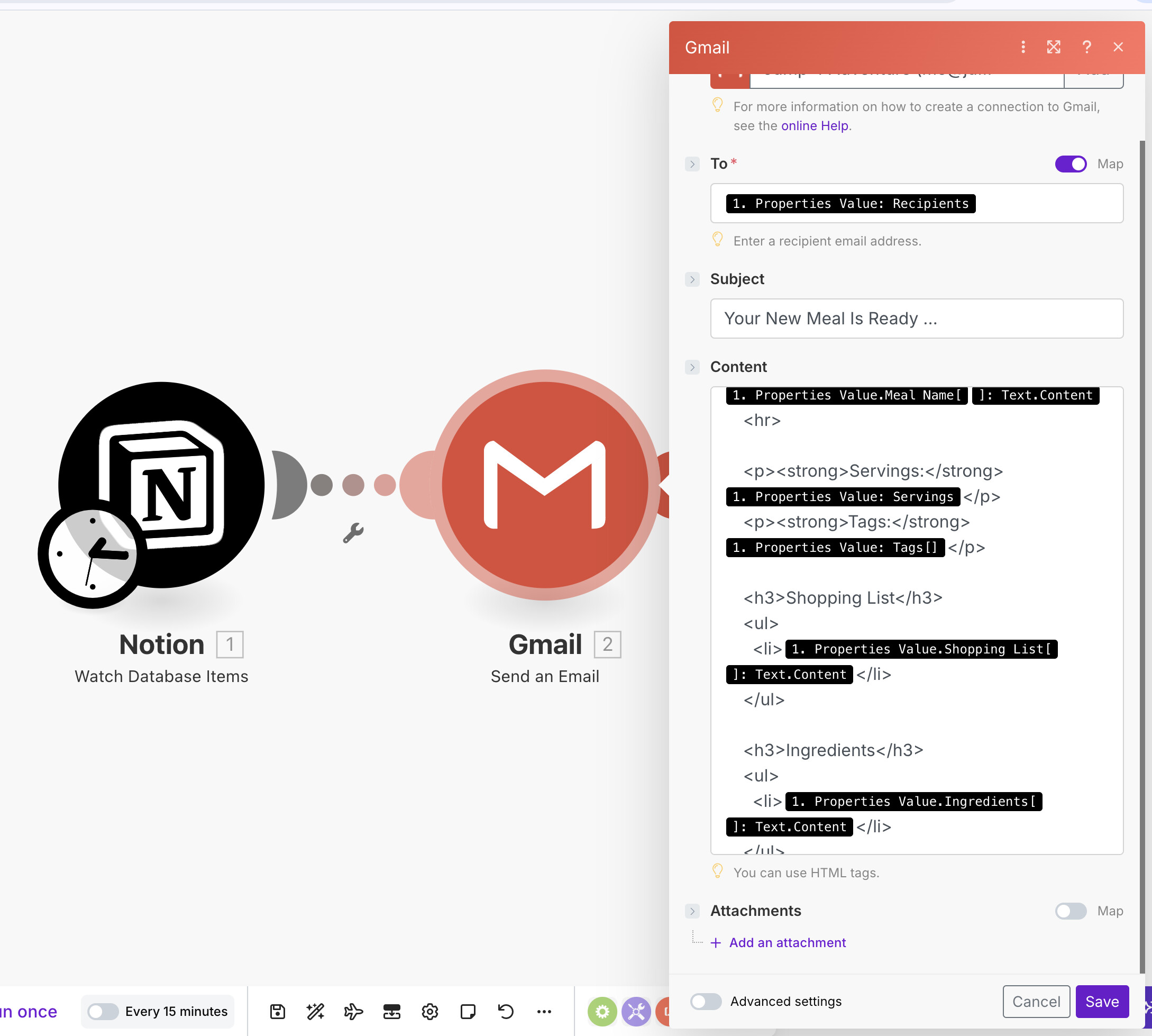
Task: Click the wrench icon between modules
Action: 353,533
